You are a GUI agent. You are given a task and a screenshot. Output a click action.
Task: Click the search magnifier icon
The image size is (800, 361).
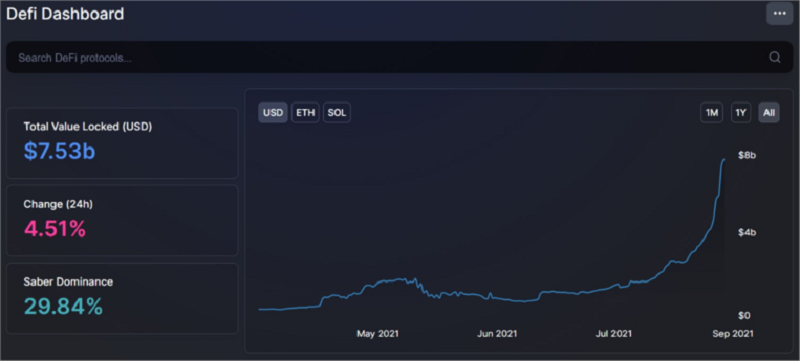774,57
